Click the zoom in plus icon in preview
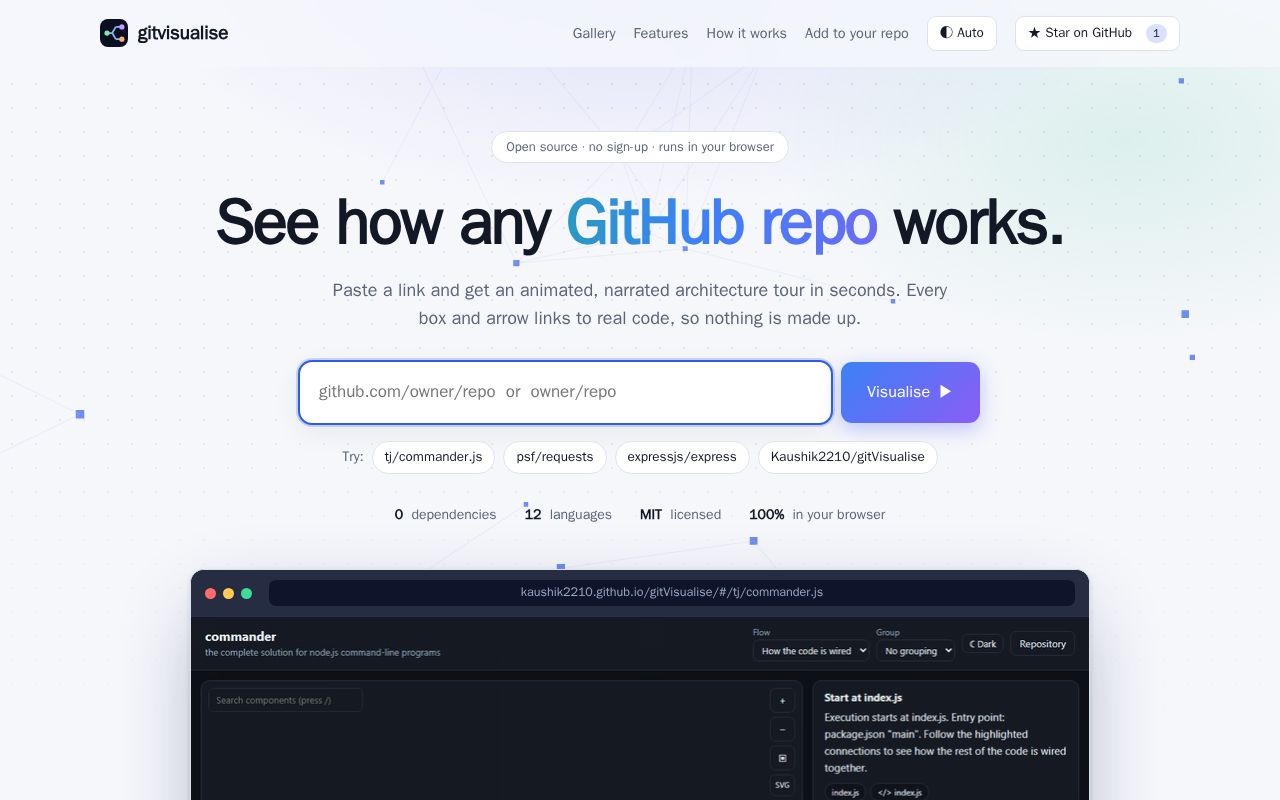This screenshot has height=800, width=1280. coord(782,701)
